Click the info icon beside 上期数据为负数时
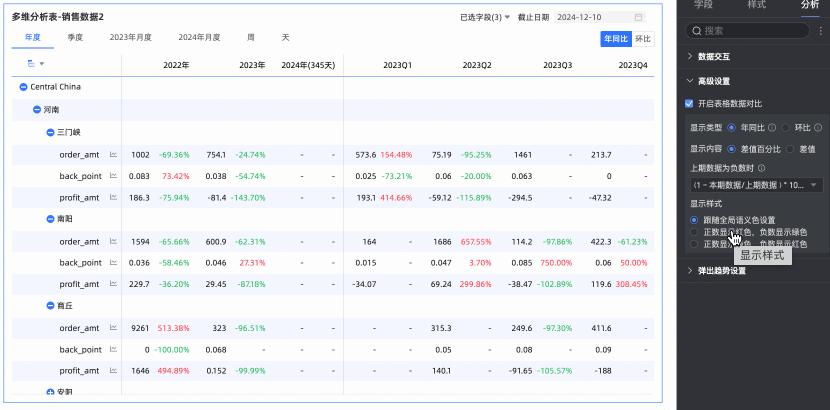Viewport: 830px width, 410px height. pos(762,168)
